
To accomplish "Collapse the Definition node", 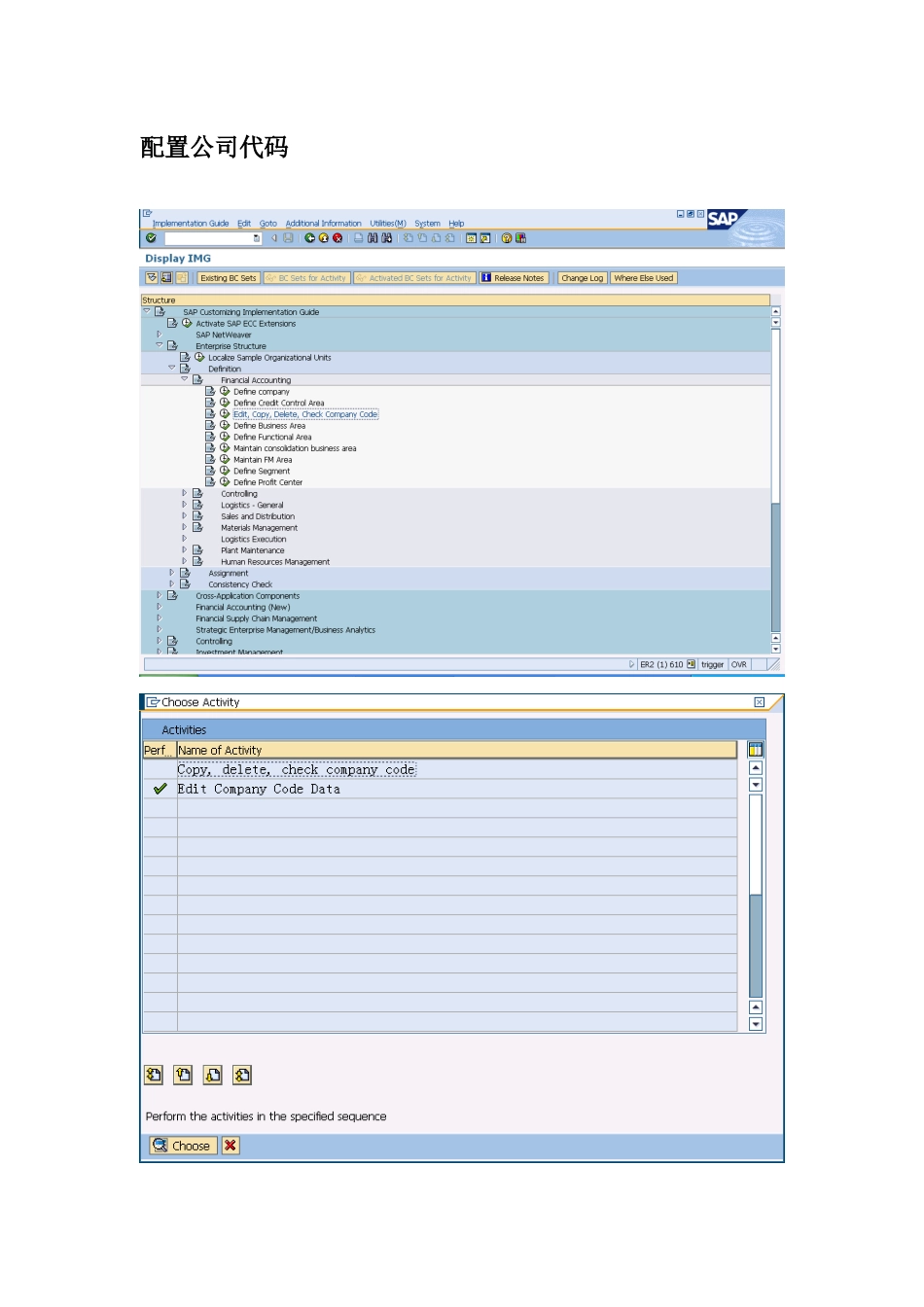I will pyautogui.click(x=172, y=369).
